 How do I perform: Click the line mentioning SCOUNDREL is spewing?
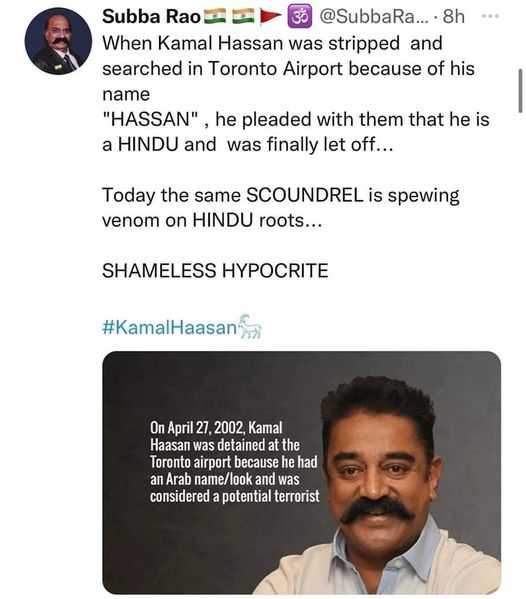pyautogui.click(x=281, y=196)
